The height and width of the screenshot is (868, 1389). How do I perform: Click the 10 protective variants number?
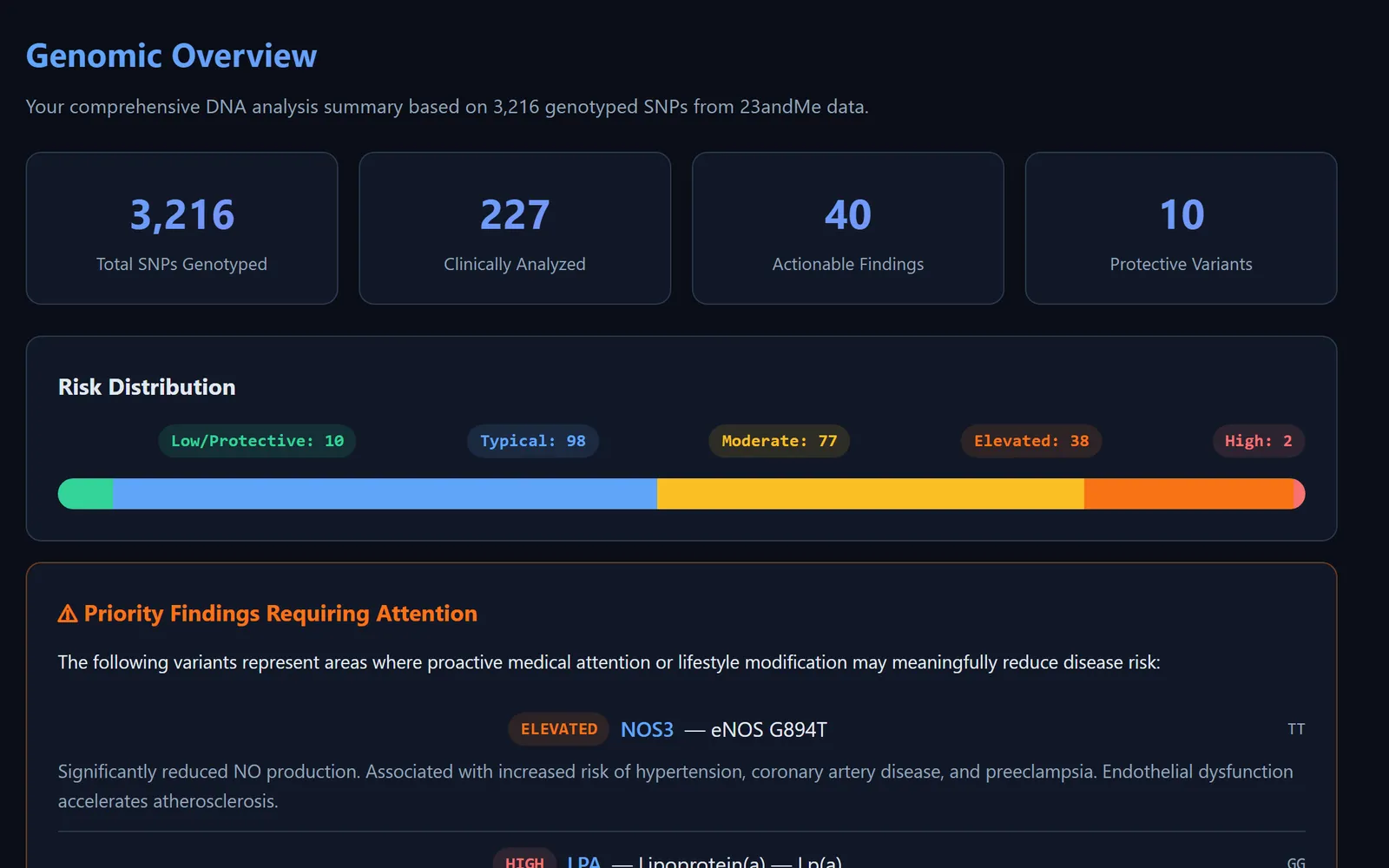point(1182,215)
